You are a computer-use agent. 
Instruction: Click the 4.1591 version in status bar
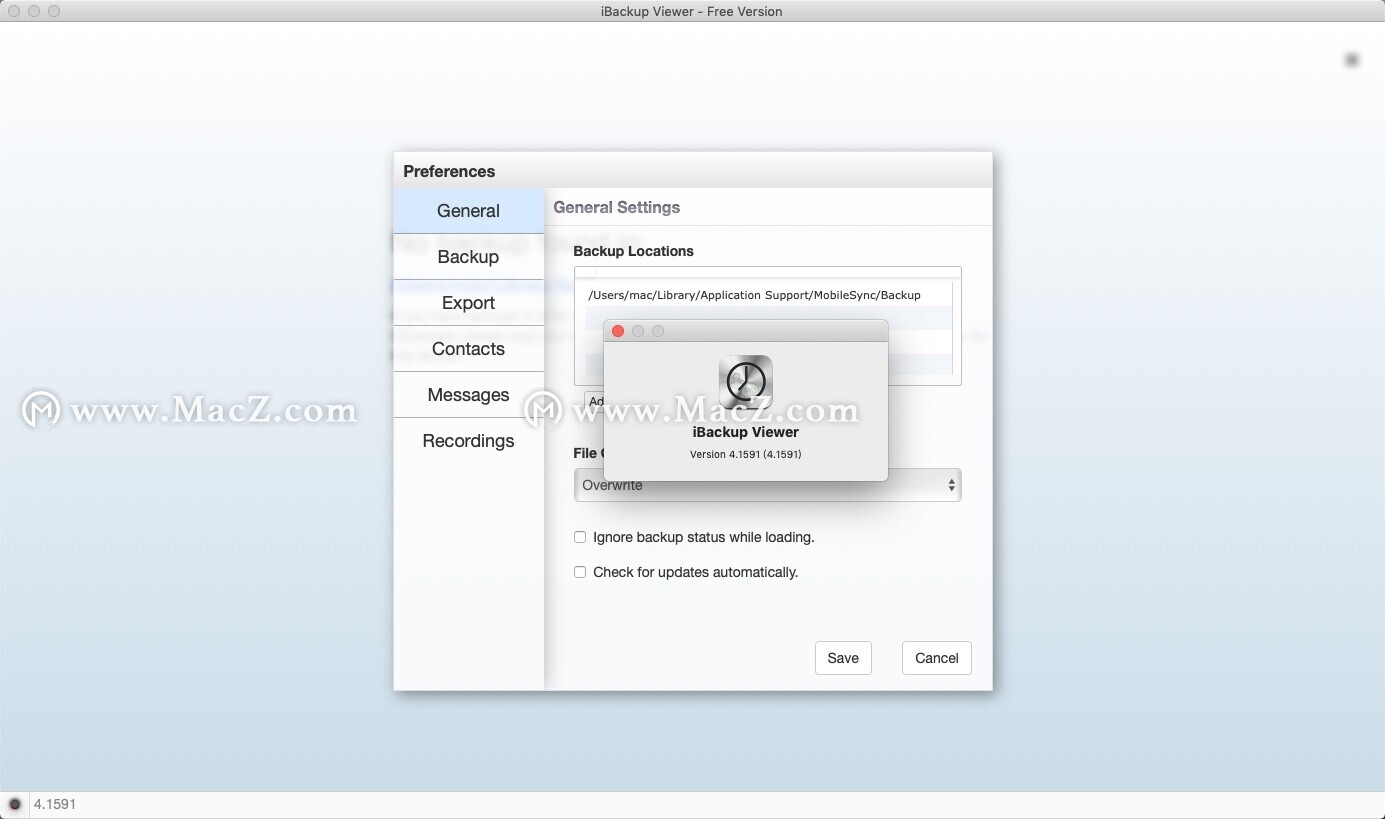coord(55,804)
